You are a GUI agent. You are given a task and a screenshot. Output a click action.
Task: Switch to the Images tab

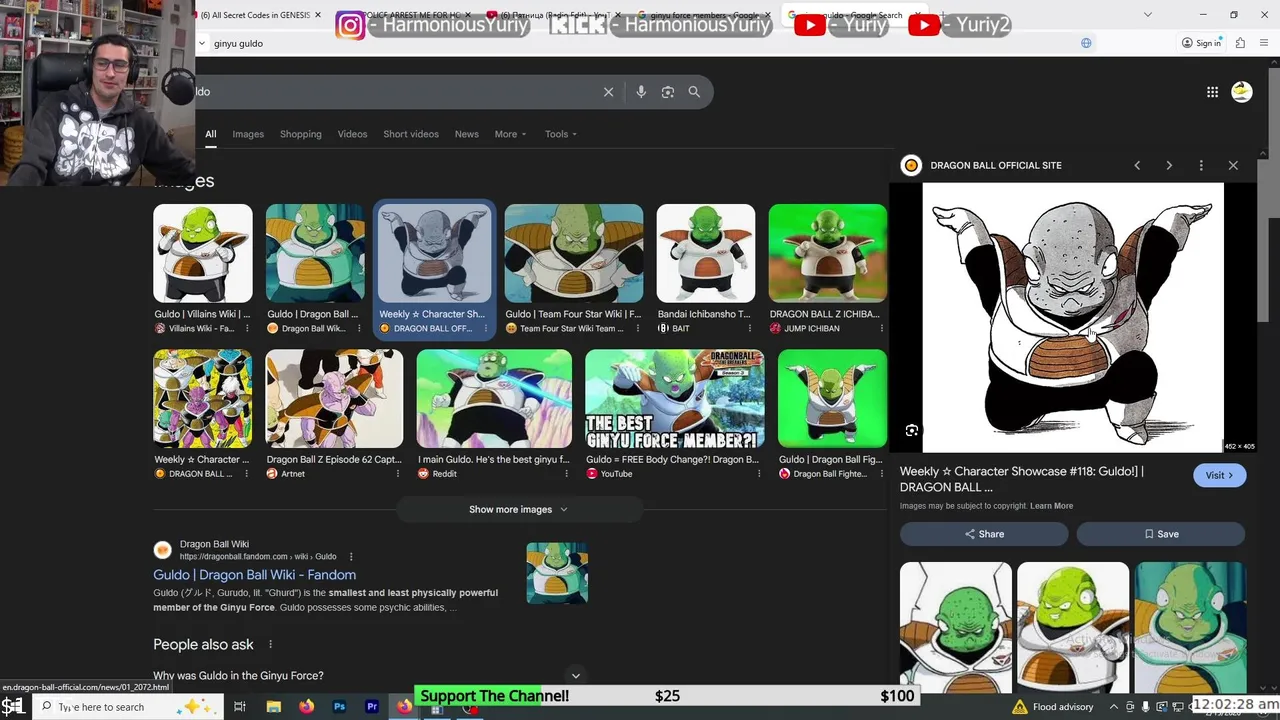coord(248,134)
